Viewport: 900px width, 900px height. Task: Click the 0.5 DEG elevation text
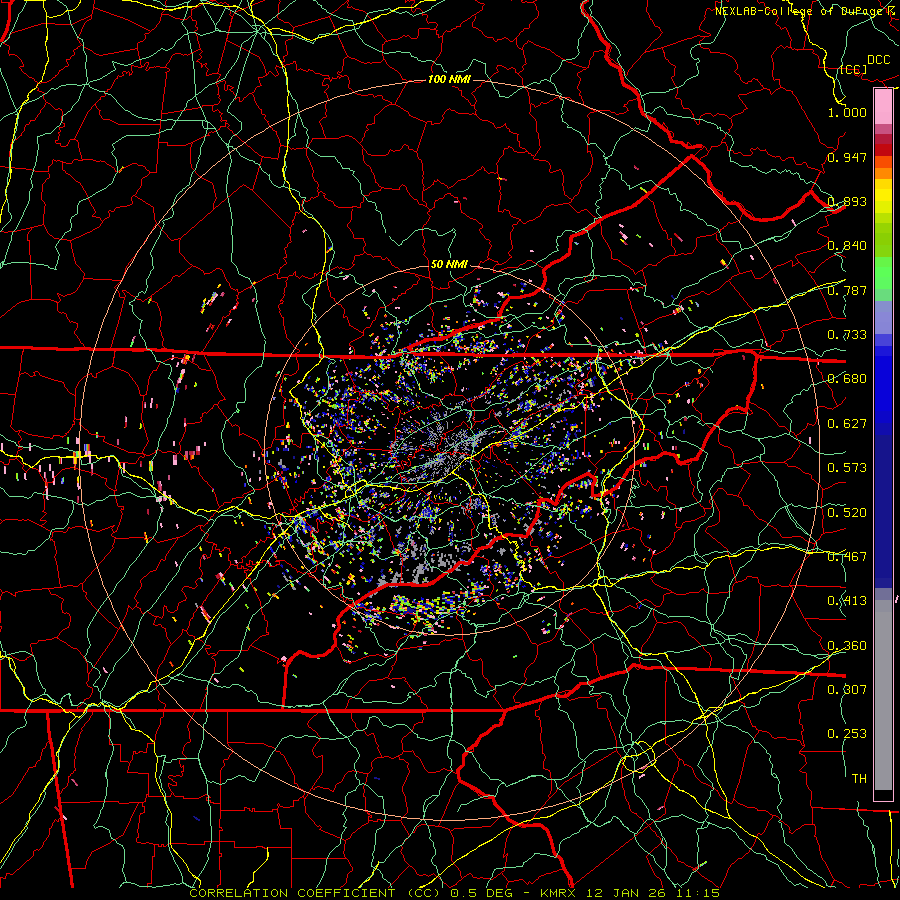tap(482, 893)
